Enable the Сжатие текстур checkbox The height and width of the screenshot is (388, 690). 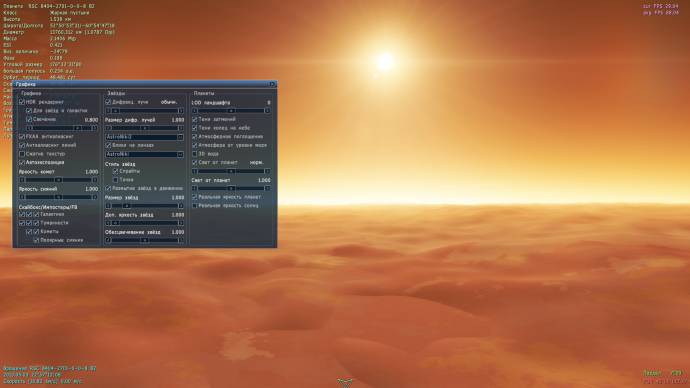tap(22, 154)
